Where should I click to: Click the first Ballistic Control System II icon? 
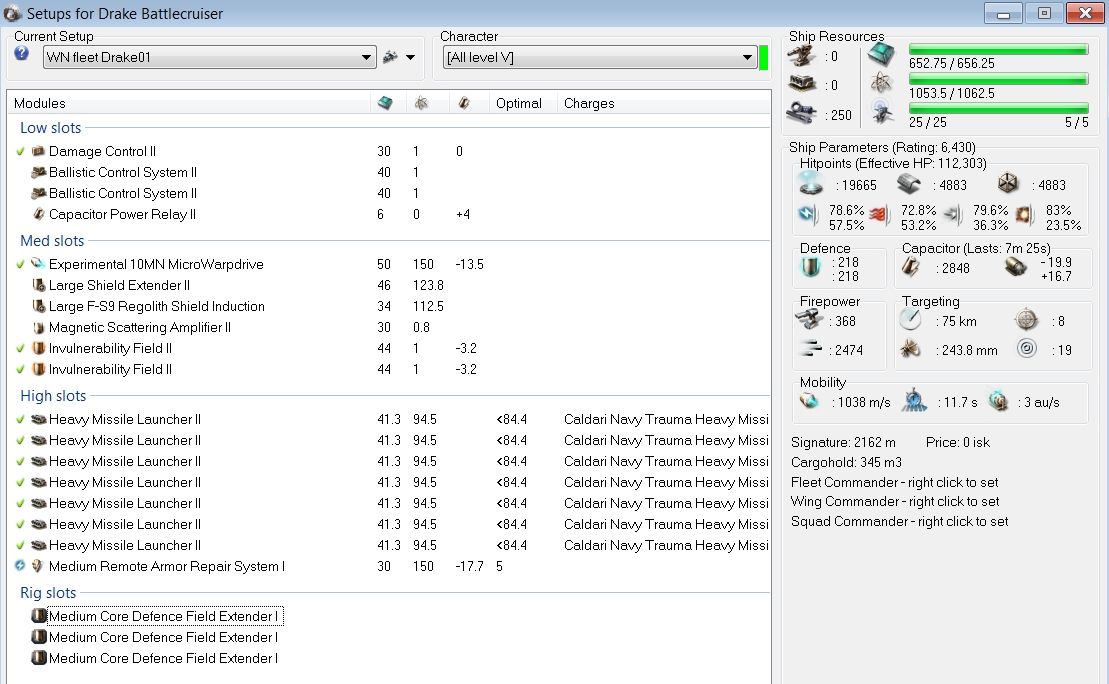tap(38, 172)
